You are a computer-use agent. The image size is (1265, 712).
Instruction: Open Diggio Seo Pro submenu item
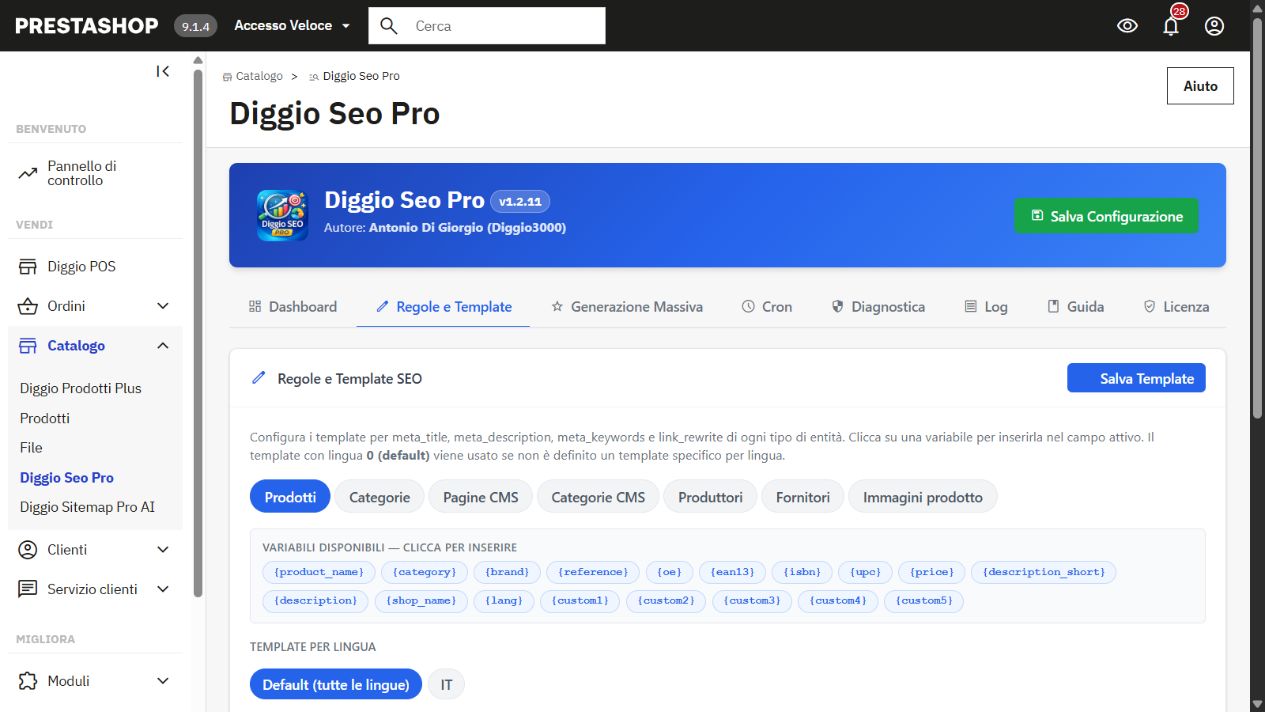67,477
